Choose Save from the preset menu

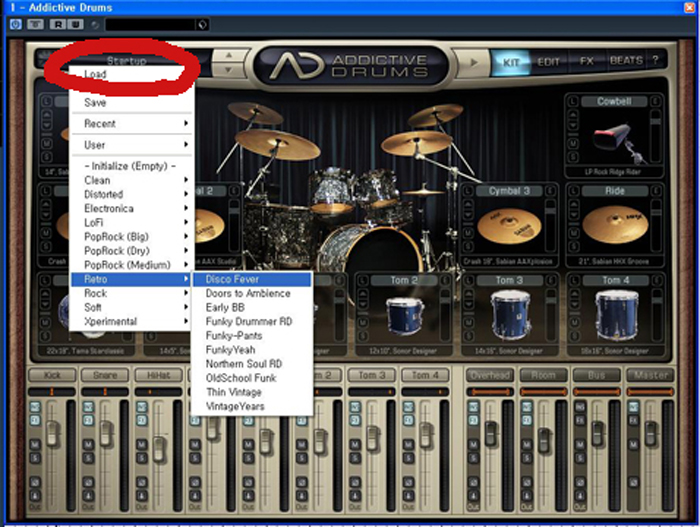pyautogui.click(x=132, y=103)
